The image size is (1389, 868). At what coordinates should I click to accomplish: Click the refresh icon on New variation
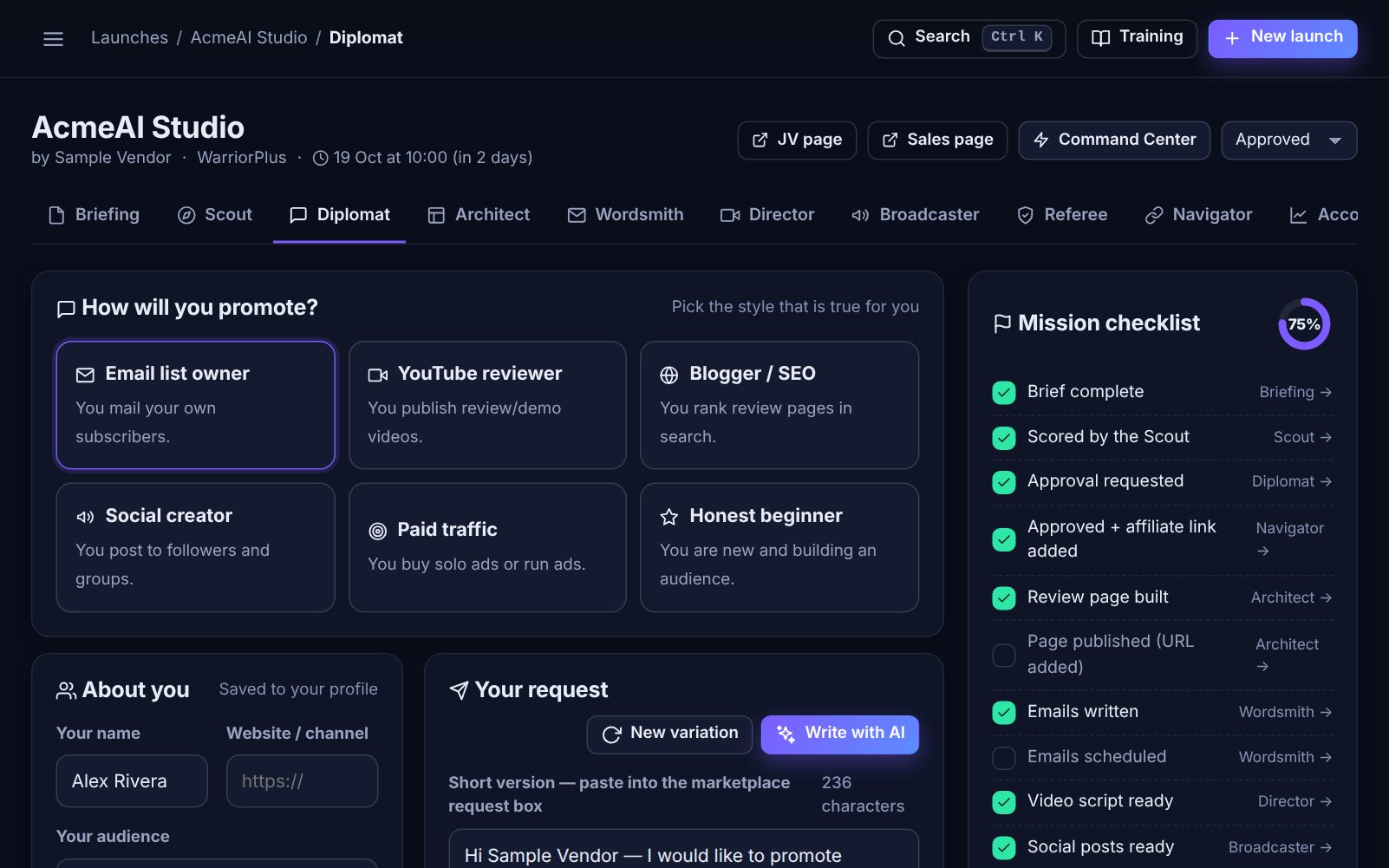611,734
